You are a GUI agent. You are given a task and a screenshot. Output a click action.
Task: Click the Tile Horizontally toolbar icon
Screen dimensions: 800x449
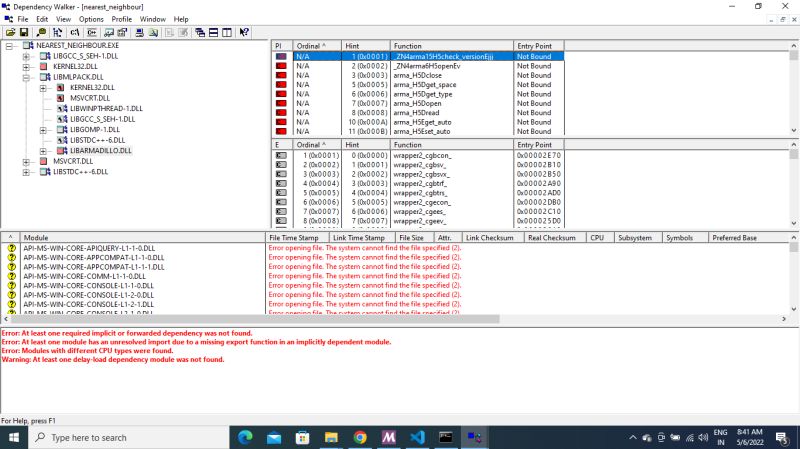click(213, 32)
